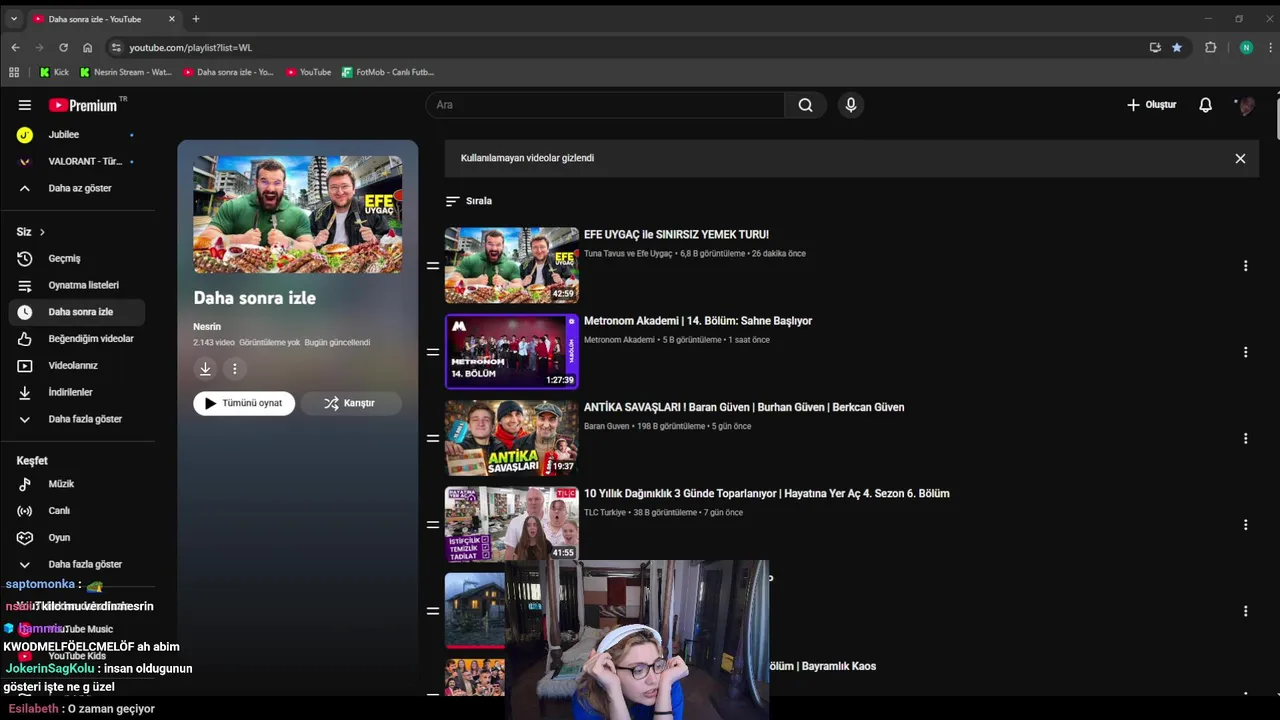Open the EFE UYGAÇ video thumbnail
Image resolution: width=1280 pixels, height=720 pixels.
[512, 265]
